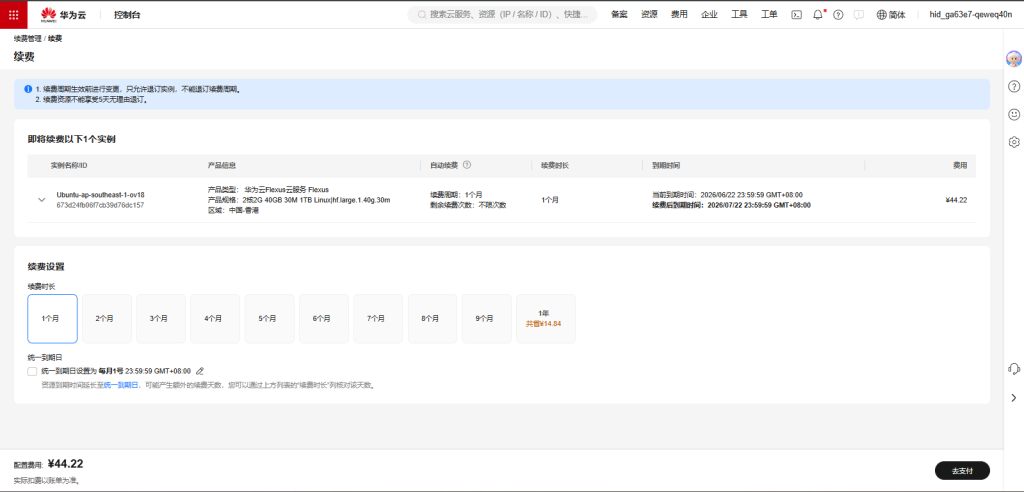Open the 统一到期日 hyperlink in hint text

121,385
